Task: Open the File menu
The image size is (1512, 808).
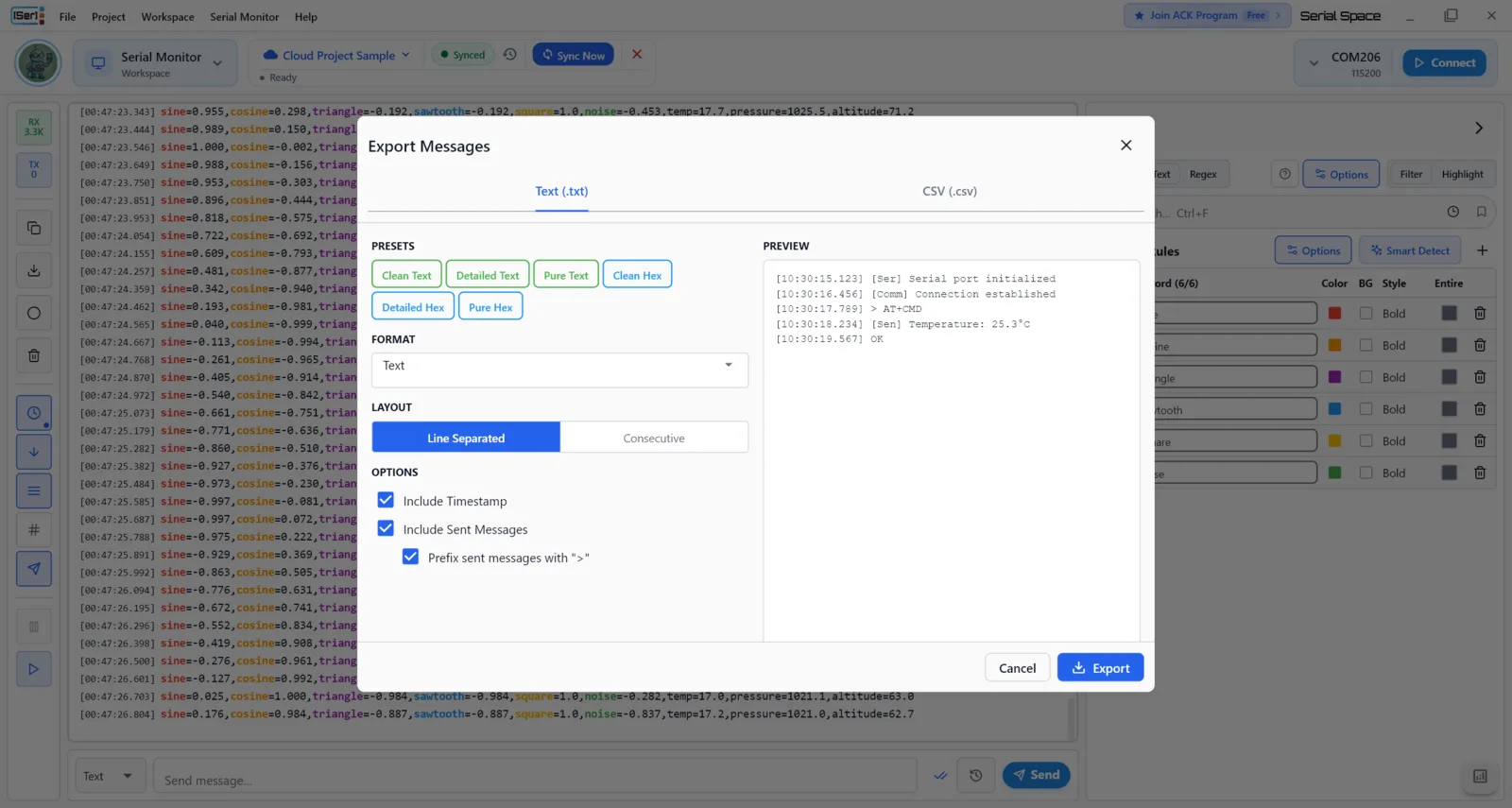Action: tap(67, 16)
